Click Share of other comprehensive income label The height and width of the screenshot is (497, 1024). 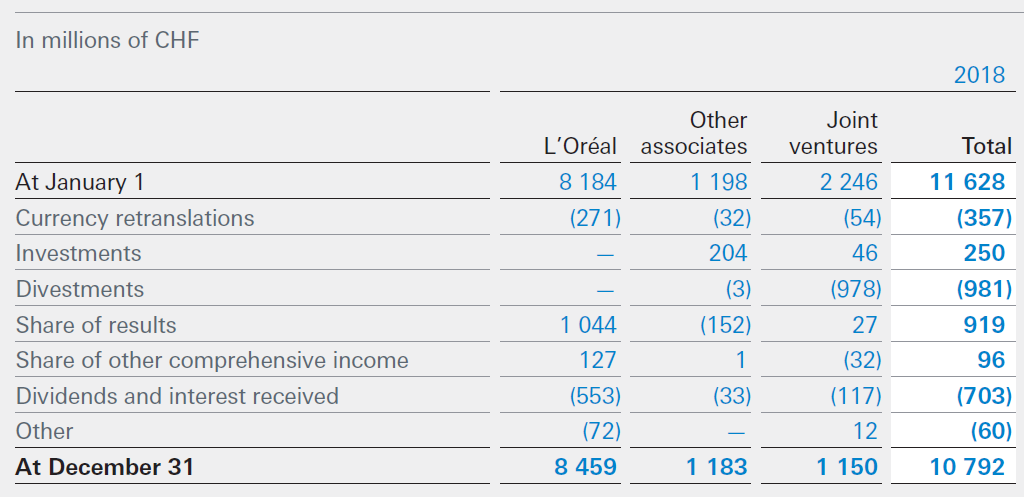pos(212,361)
